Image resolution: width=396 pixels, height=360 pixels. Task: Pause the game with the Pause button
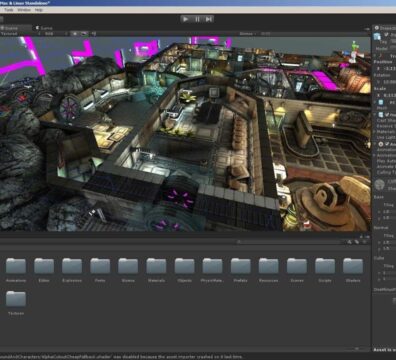tap(197, 19)
